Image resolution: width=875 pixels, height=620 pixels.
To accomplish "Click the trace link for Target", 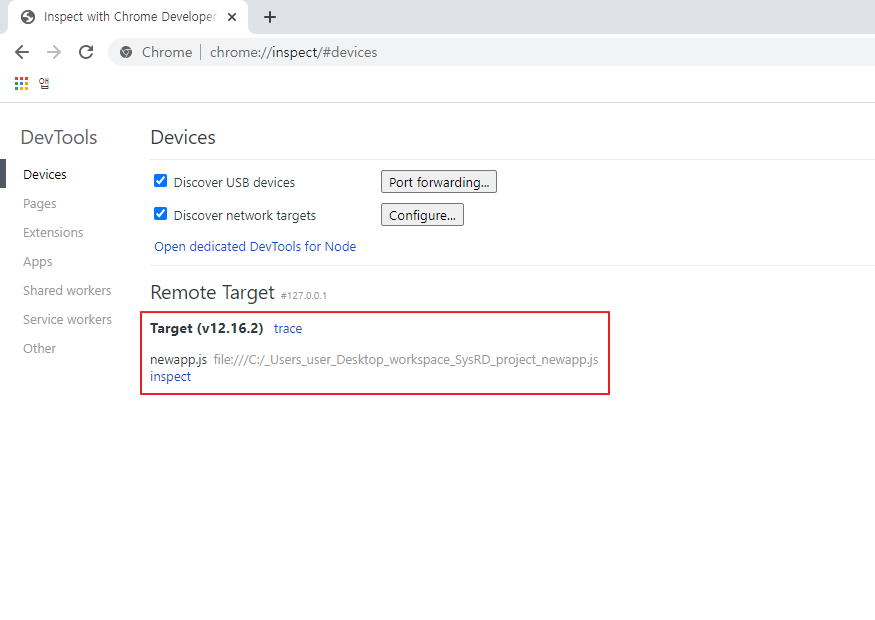I will [x=288, y=329].
